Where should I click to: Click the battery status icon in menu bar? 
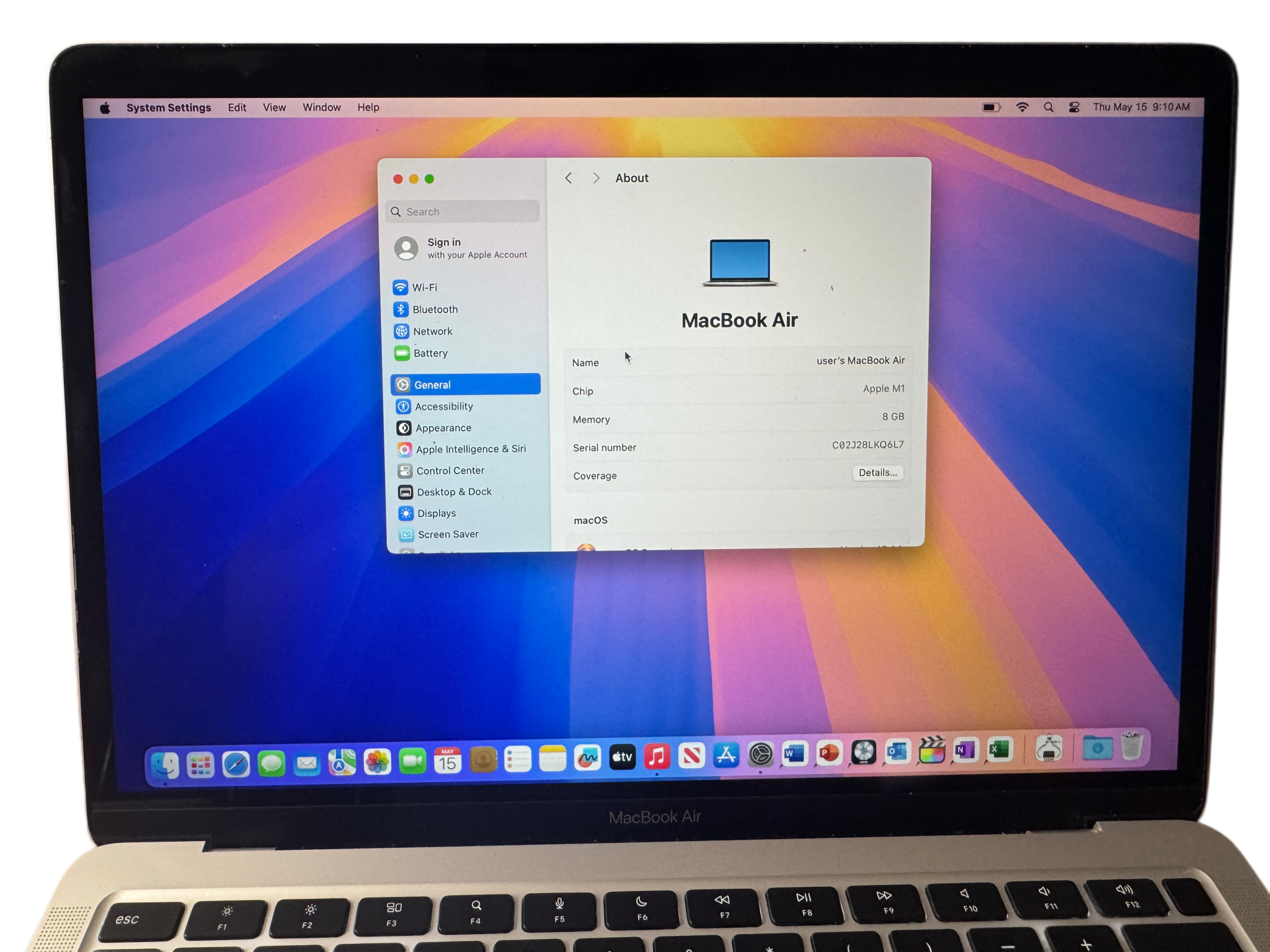point(992,107)
